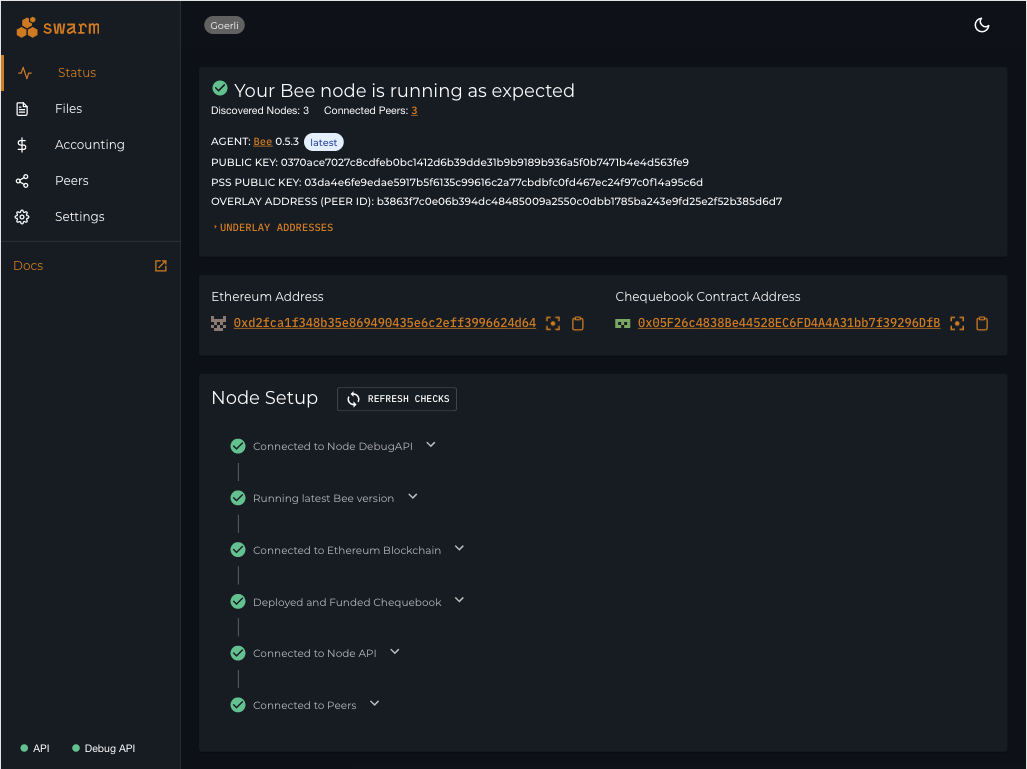
Task: Show QR code for Ethereum Address
Action: coord(553,324)
